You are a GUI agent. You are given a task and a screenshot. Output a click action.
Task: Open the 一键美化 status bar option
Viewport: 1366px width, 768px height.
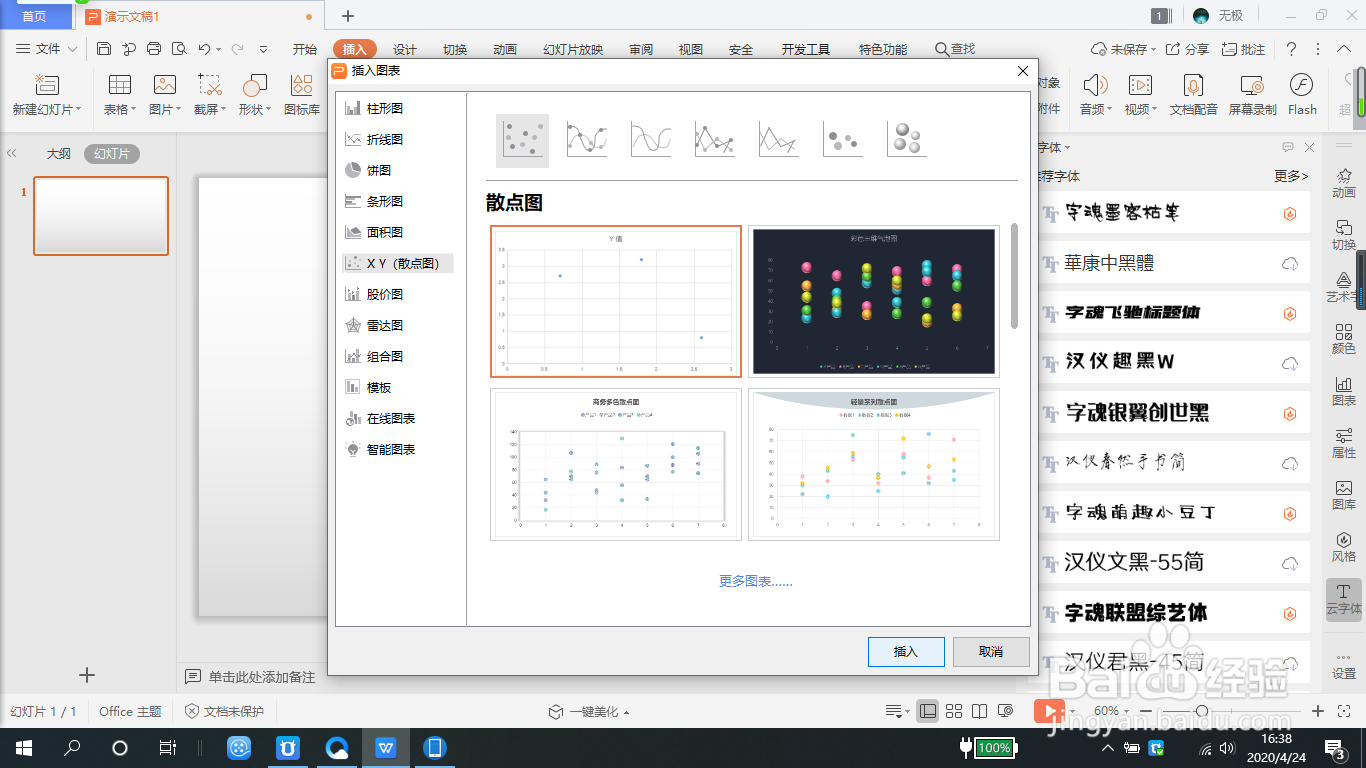coord(589,712)
